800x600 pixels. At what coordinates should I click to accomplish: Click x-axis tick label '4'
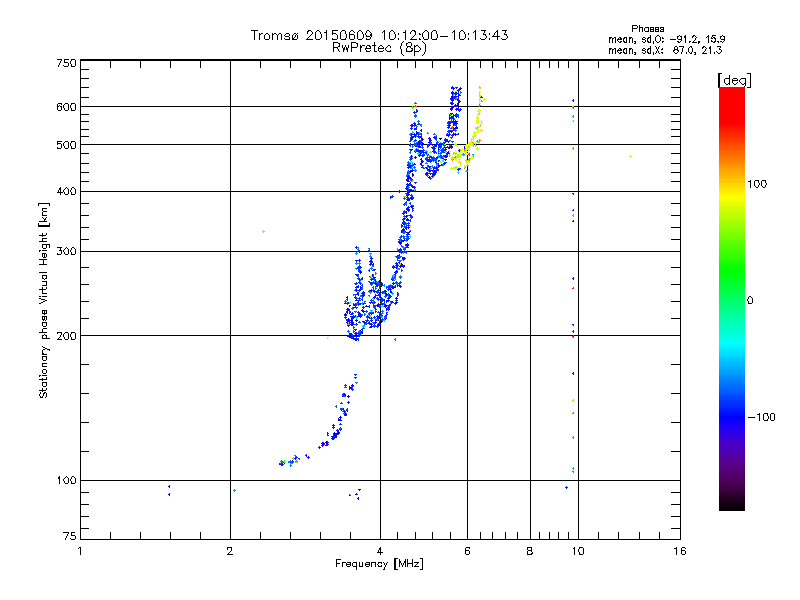point(380,551)
